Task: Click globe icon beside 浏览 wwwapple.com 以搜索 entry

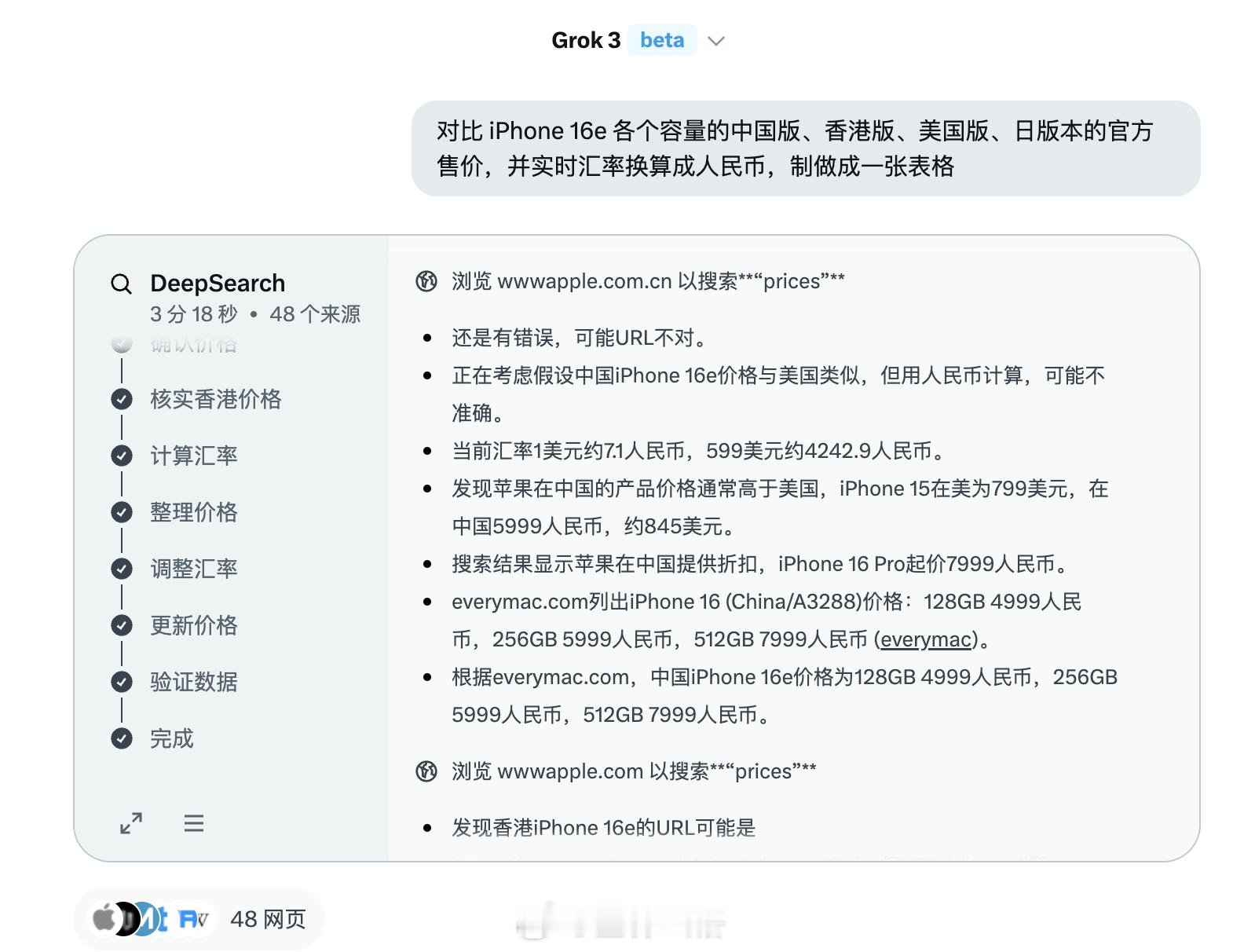Action: tap(426, 771)
